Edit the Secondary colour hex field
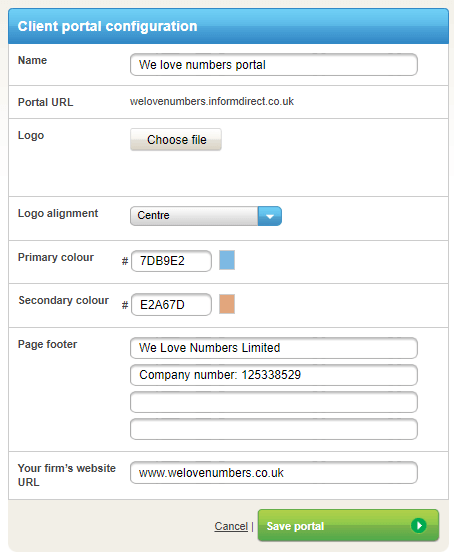Viewport: 454px width, 555px height. 171,304
